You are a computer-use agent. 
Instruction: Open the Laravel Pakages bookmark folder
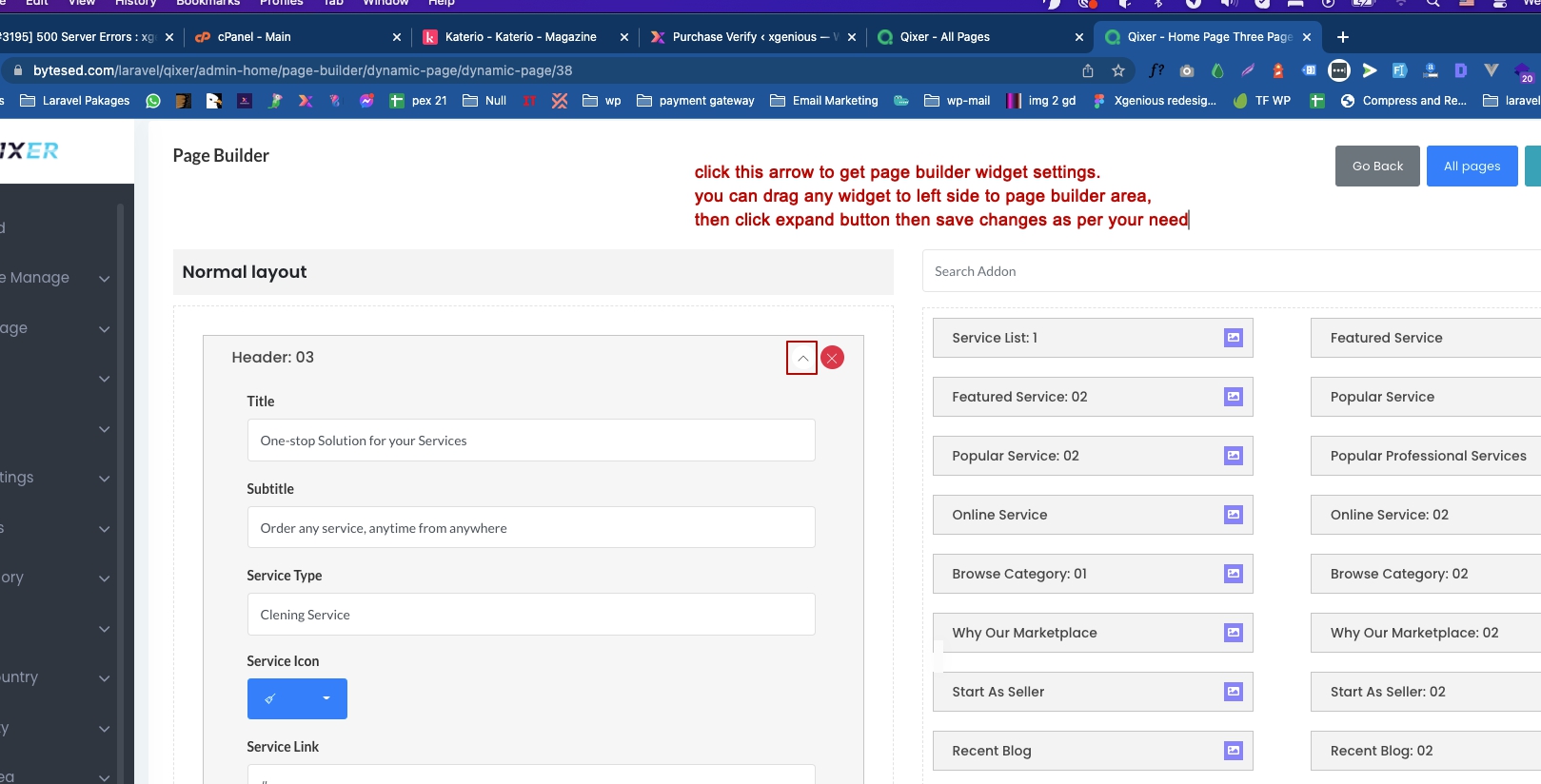(75, 101)
